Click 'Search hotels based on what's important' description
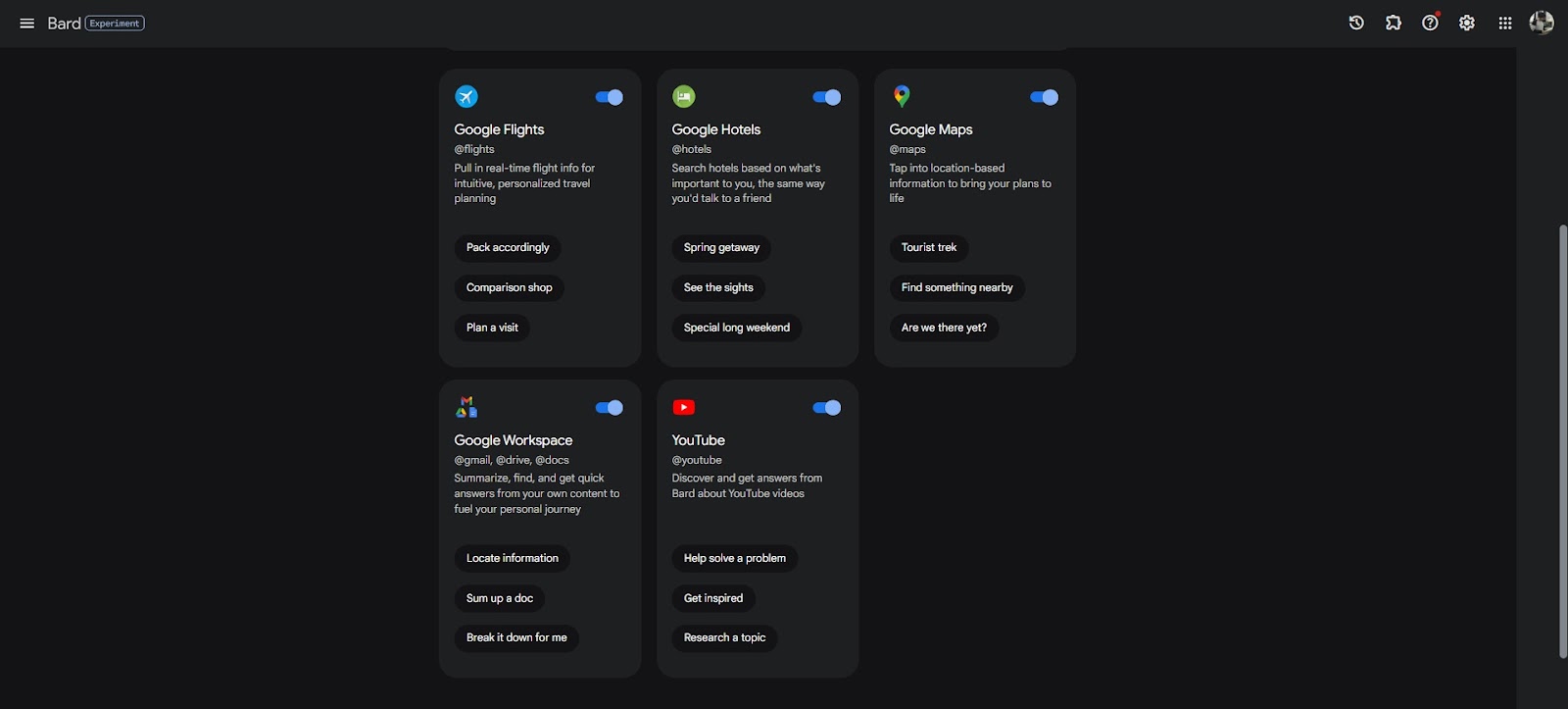 [x=749, y=183]
